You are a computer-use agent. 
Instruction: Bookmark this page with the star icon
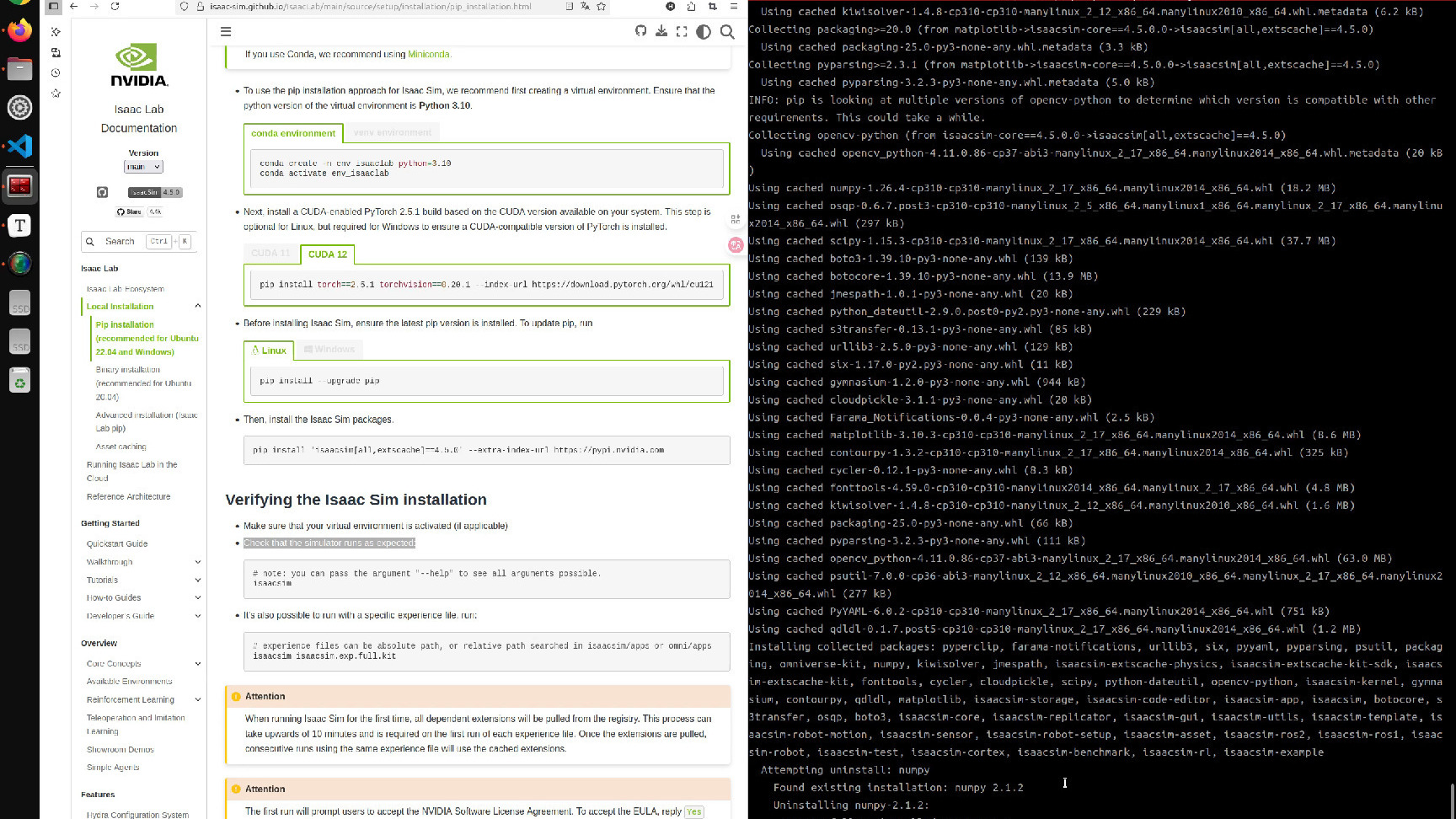(601, 6)
